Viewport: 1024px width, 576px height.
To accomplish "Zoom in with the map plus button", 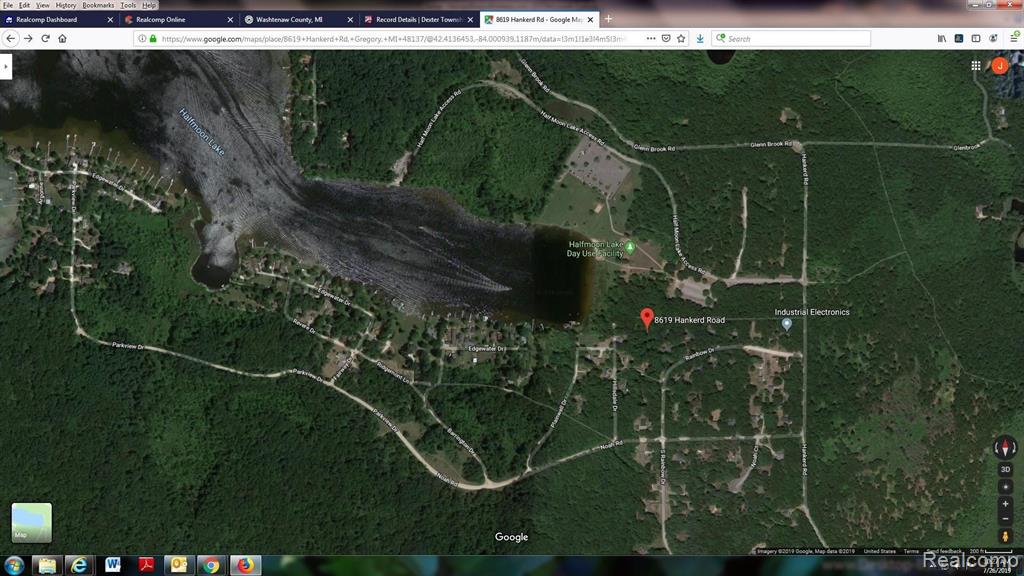I will point(1005,503).
